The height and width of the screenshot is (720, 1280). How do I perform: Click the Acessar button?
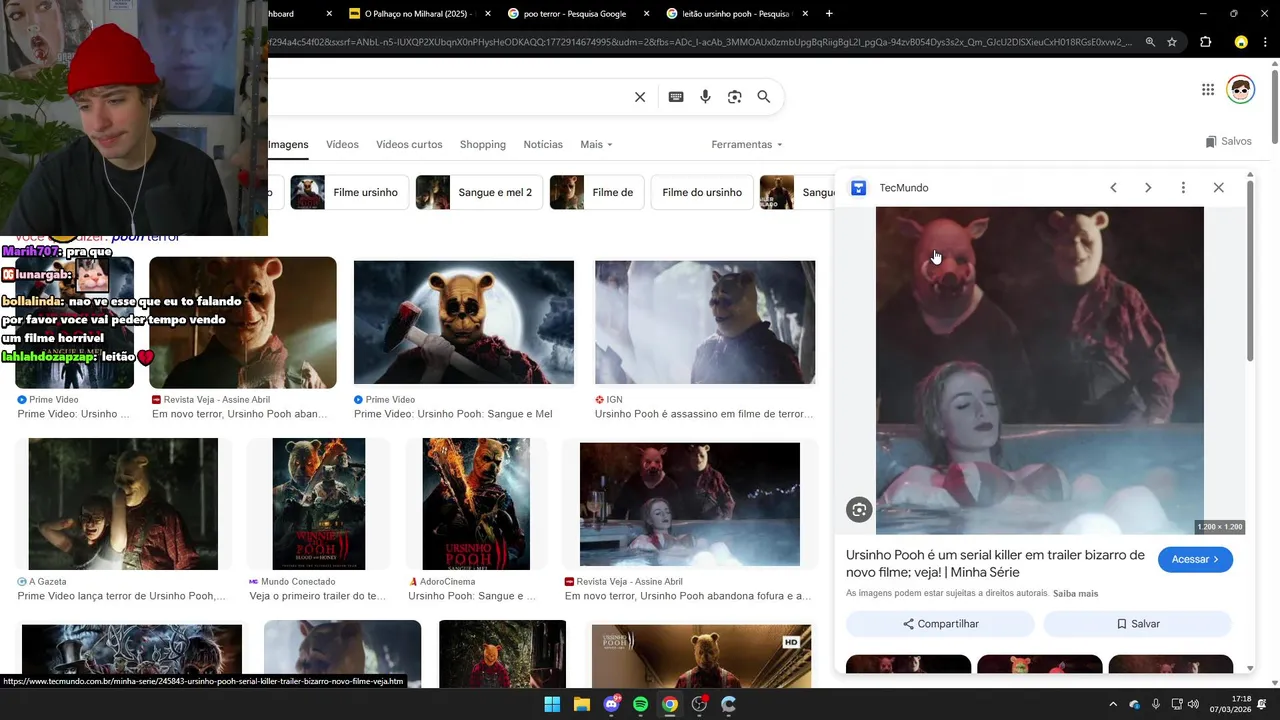[x=1195, y=559]
